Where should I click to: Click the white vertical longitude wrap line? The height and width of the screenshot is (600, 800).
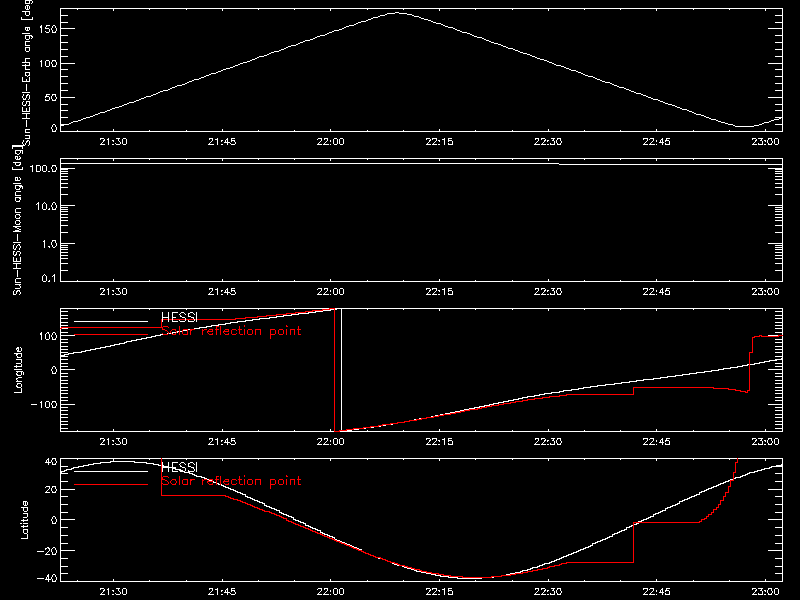[x=341, y=370]
